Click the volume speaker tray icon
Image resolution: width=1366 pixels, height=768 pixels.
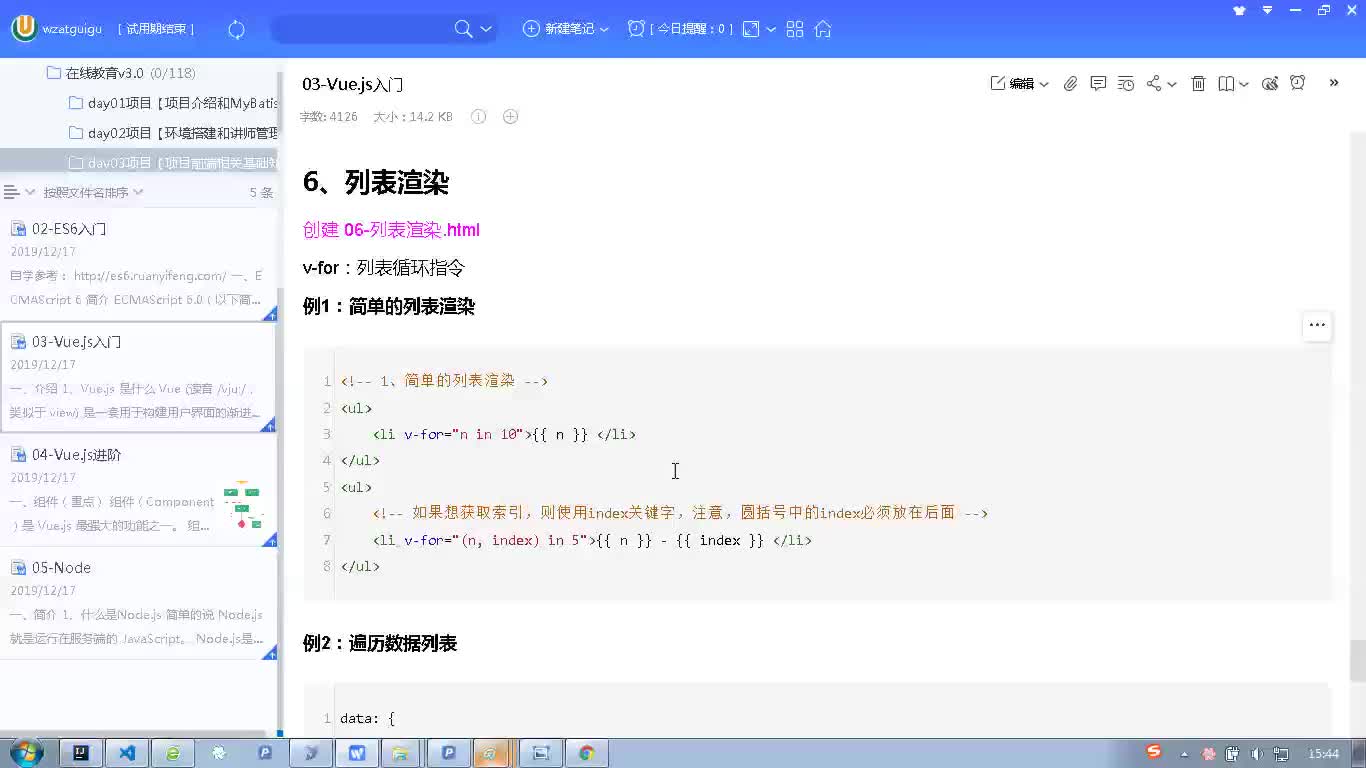coord(1256,754)
